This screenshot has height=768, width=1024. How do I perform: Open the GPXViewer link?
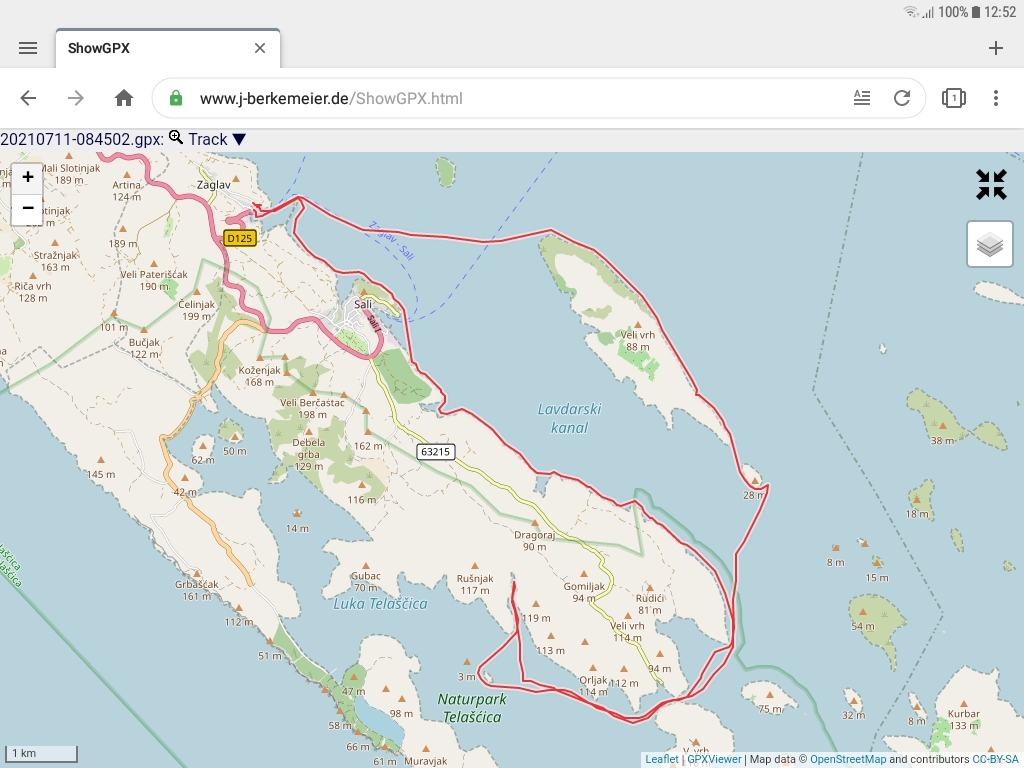[714, 760]
